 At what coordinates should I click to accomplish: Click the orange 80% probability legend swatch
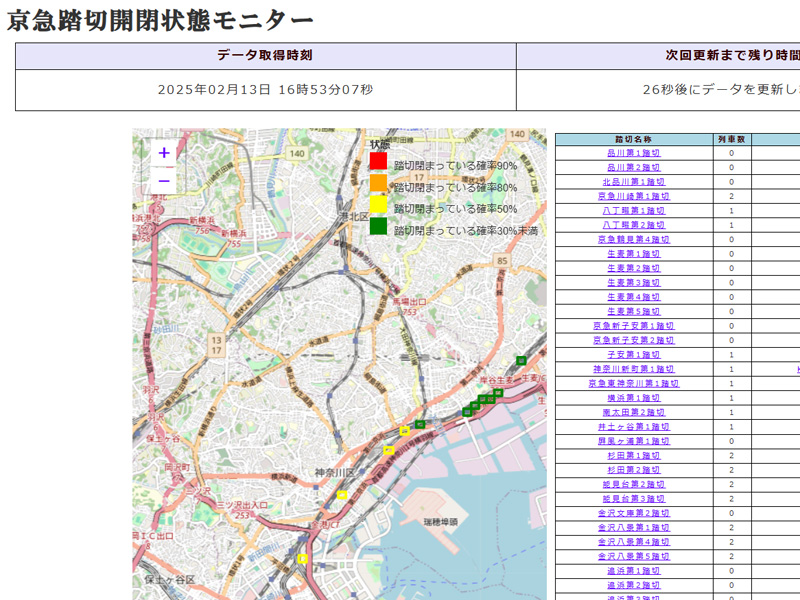378,183
